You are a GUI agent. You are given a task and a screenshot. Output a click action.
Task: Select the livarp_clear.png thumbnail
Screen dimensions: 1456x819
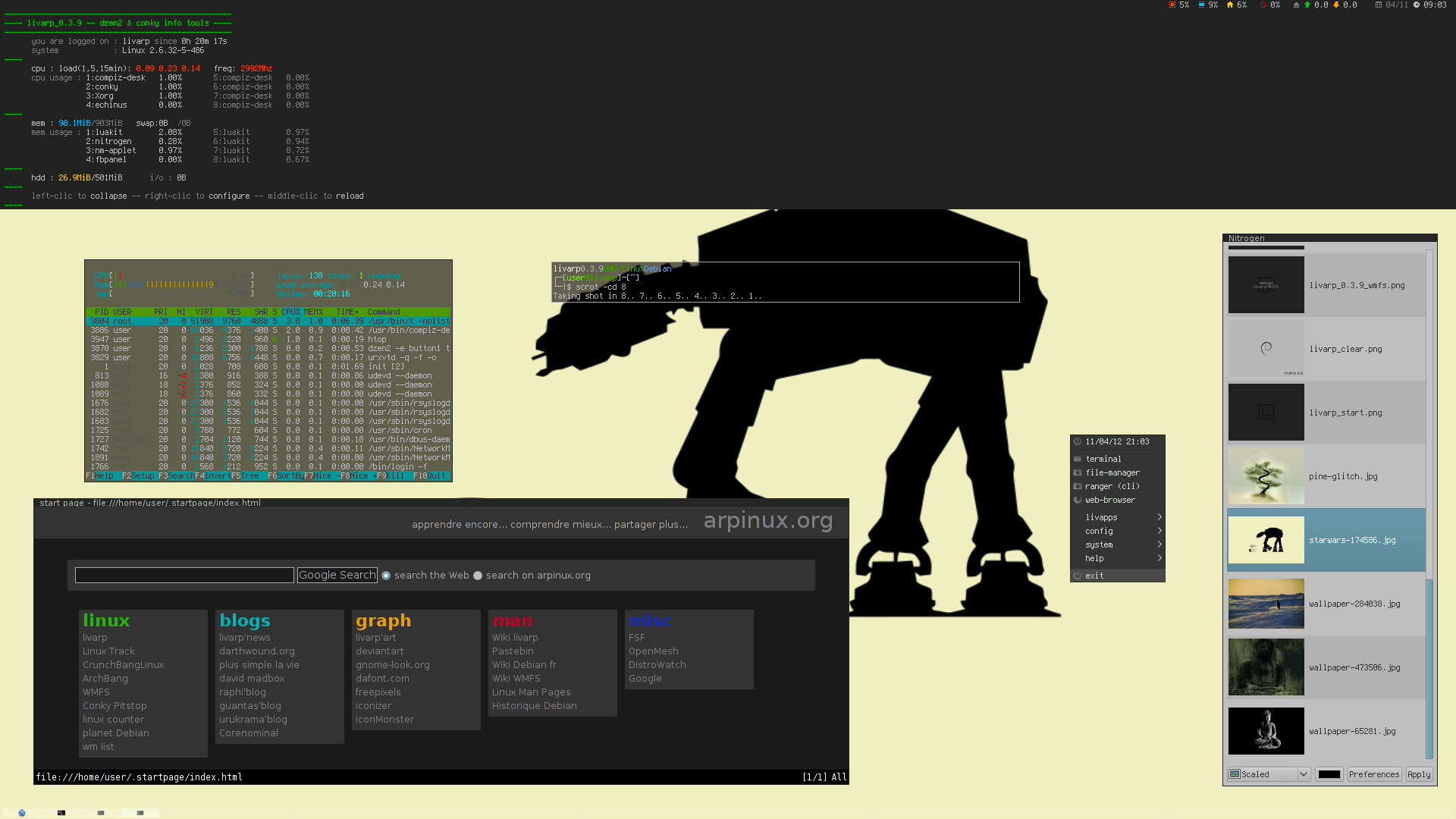tap(1266, 349)
